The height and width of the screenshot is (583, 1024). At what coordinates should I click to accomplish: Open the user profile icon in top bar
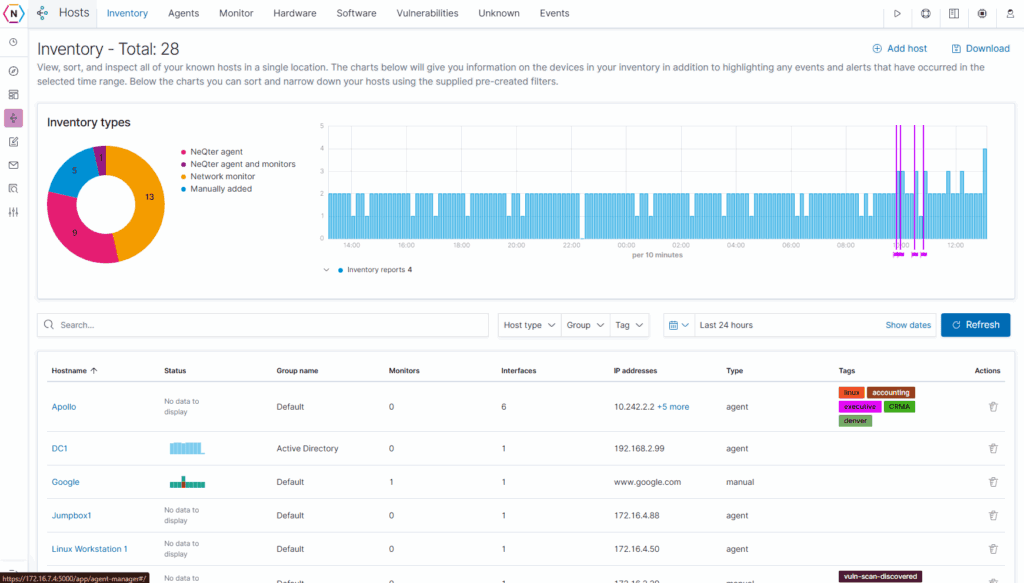click(x=1010, y=14)
